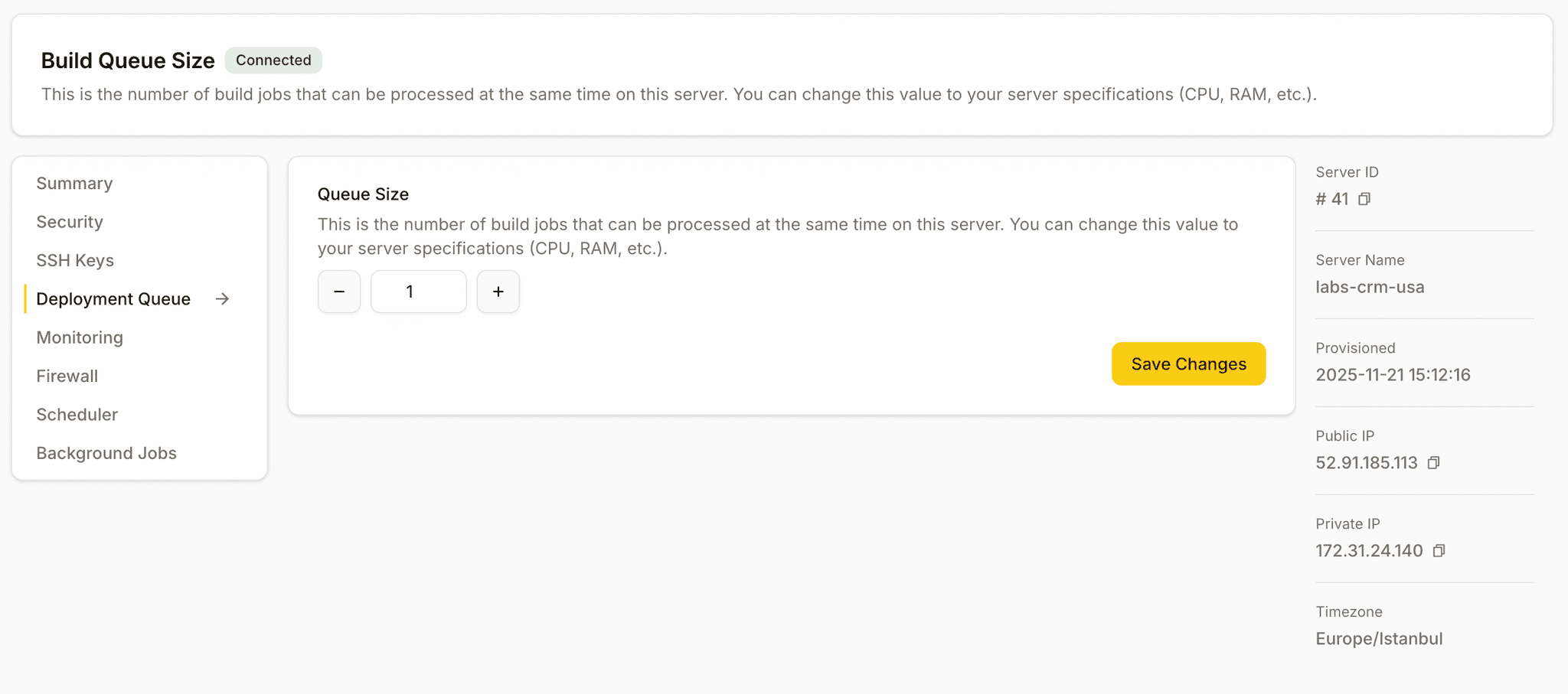Viewport: 1568px width, 694px height.
Task: Increase queue size with plus button
Action: 498,292
